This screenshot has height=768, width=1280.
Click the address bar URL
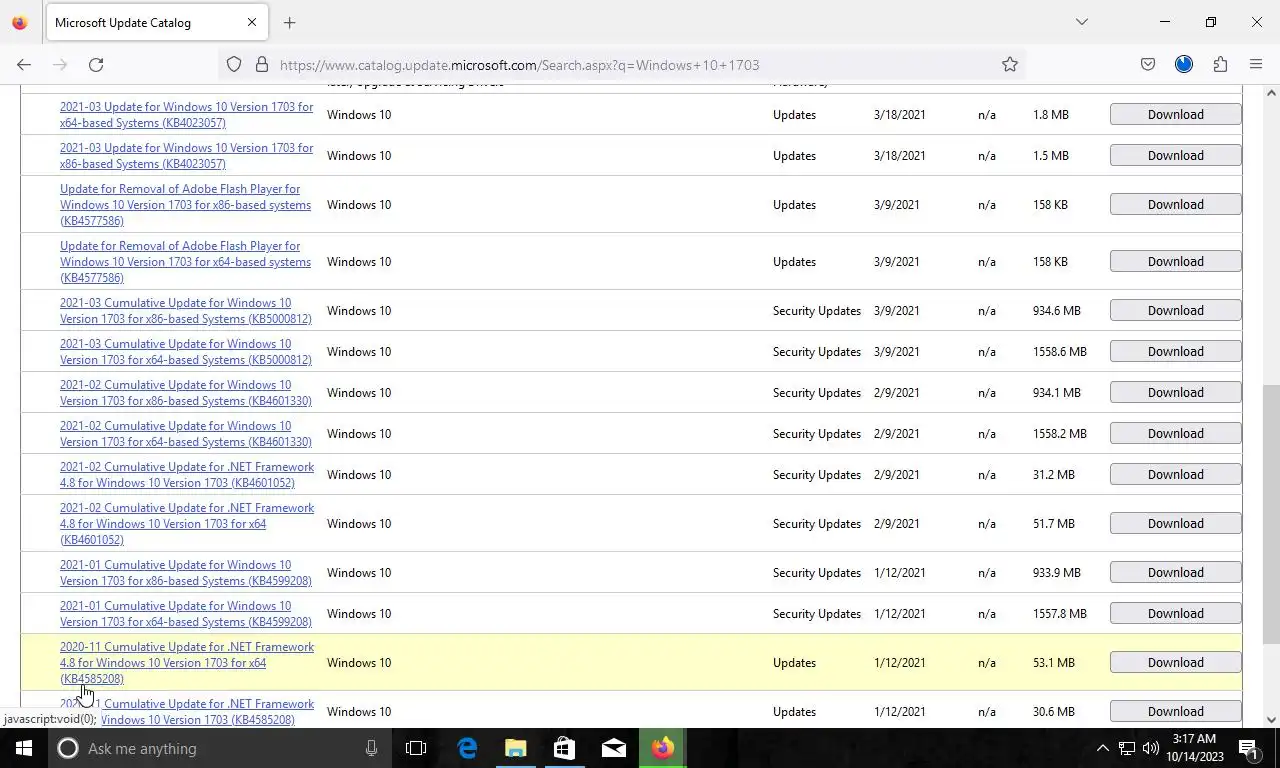(519, 65)
